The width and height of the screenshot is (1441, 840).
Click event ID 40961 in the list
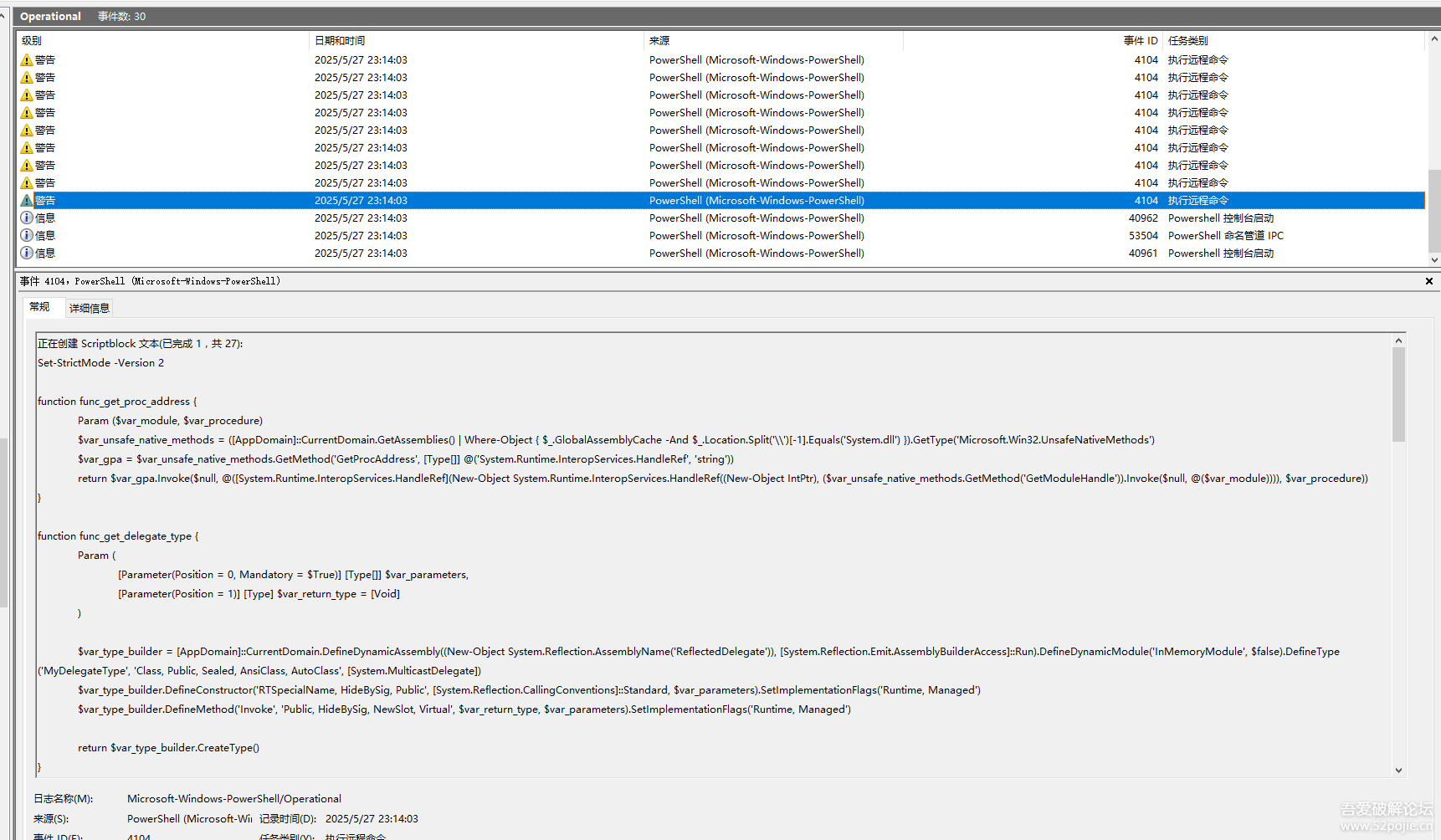click(x=1143, y=254)
